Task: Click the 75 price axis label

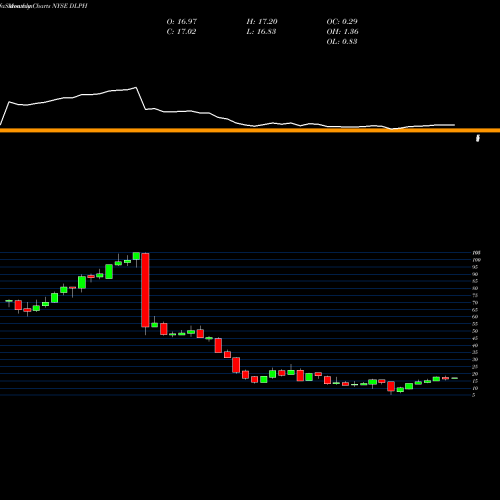Action: (475, 296)
